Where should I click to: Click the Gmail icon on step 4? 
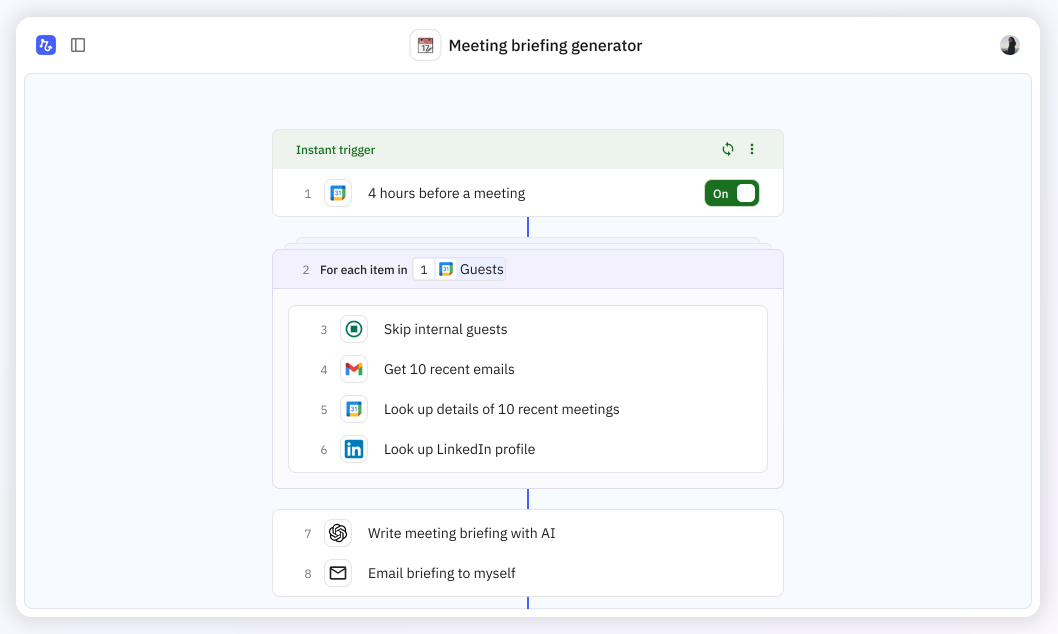354,369
